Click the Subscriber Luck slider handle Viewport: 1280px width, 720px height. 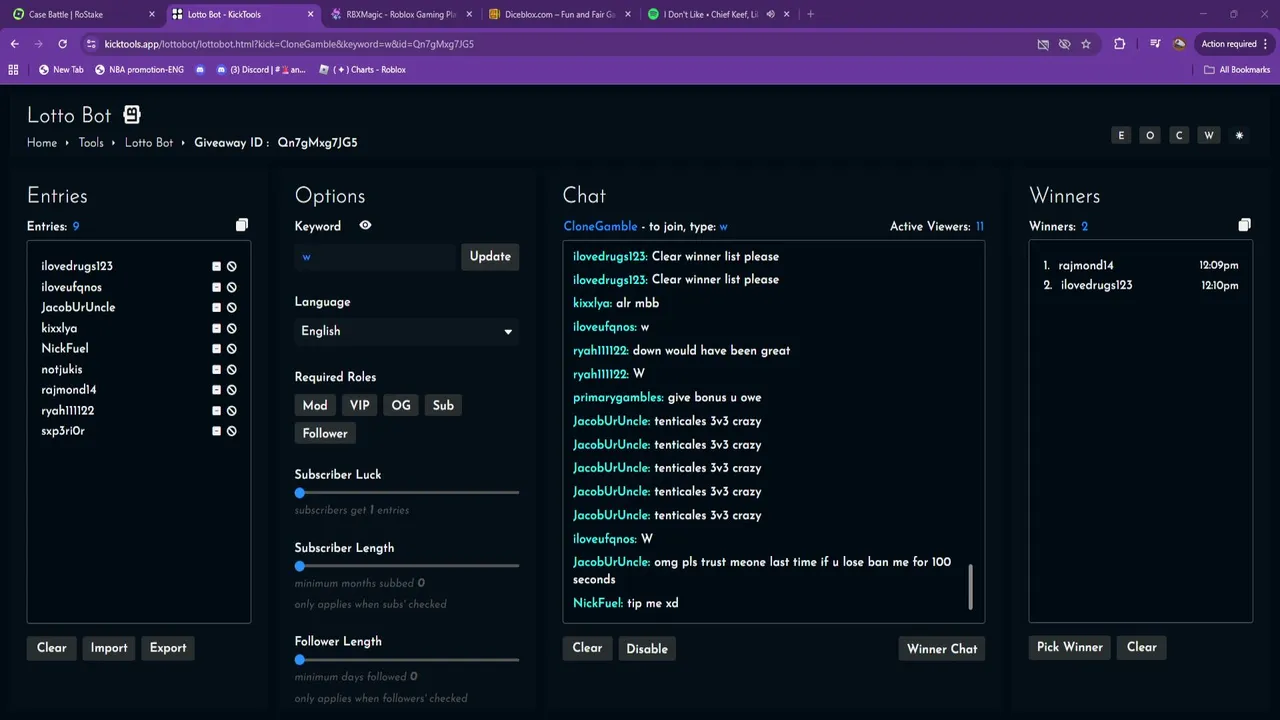click(300, 493)
